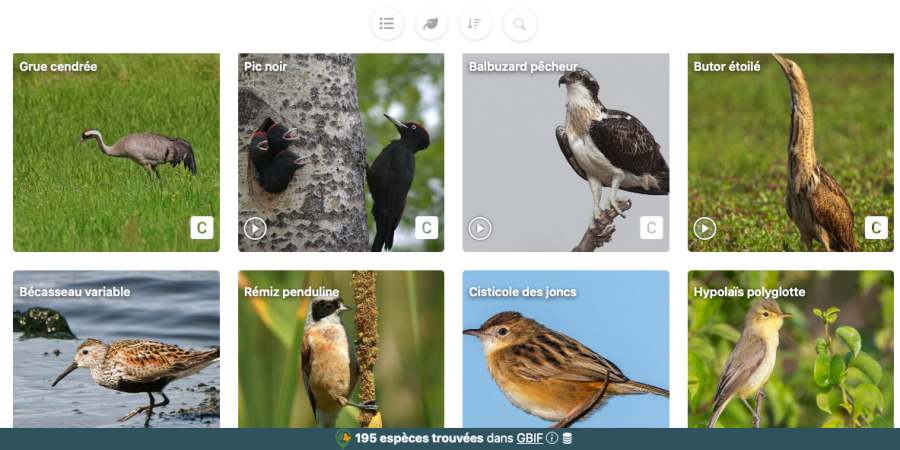The height and width of the screenshot is (450, 900).
Task: Open the search magnifier button
Action: [x=520, y=24]
